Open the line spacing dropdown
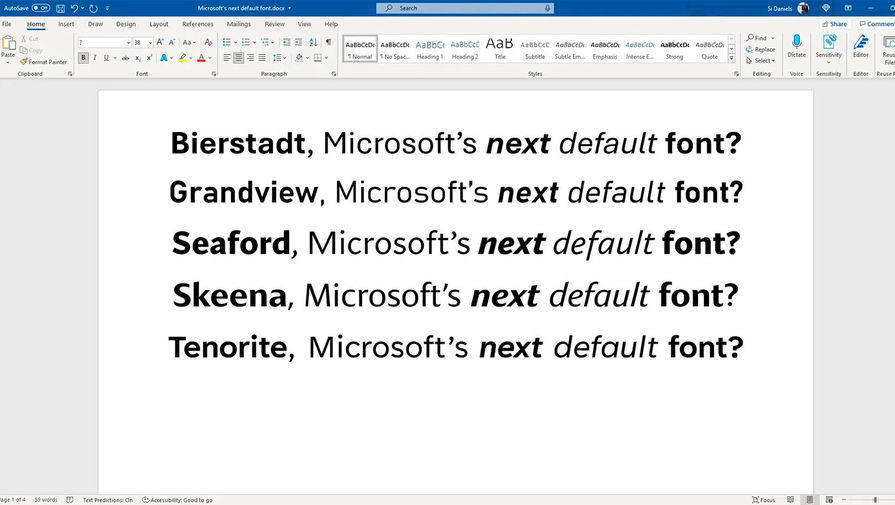Screen dimensions: 895x505 tap(279, 58)
